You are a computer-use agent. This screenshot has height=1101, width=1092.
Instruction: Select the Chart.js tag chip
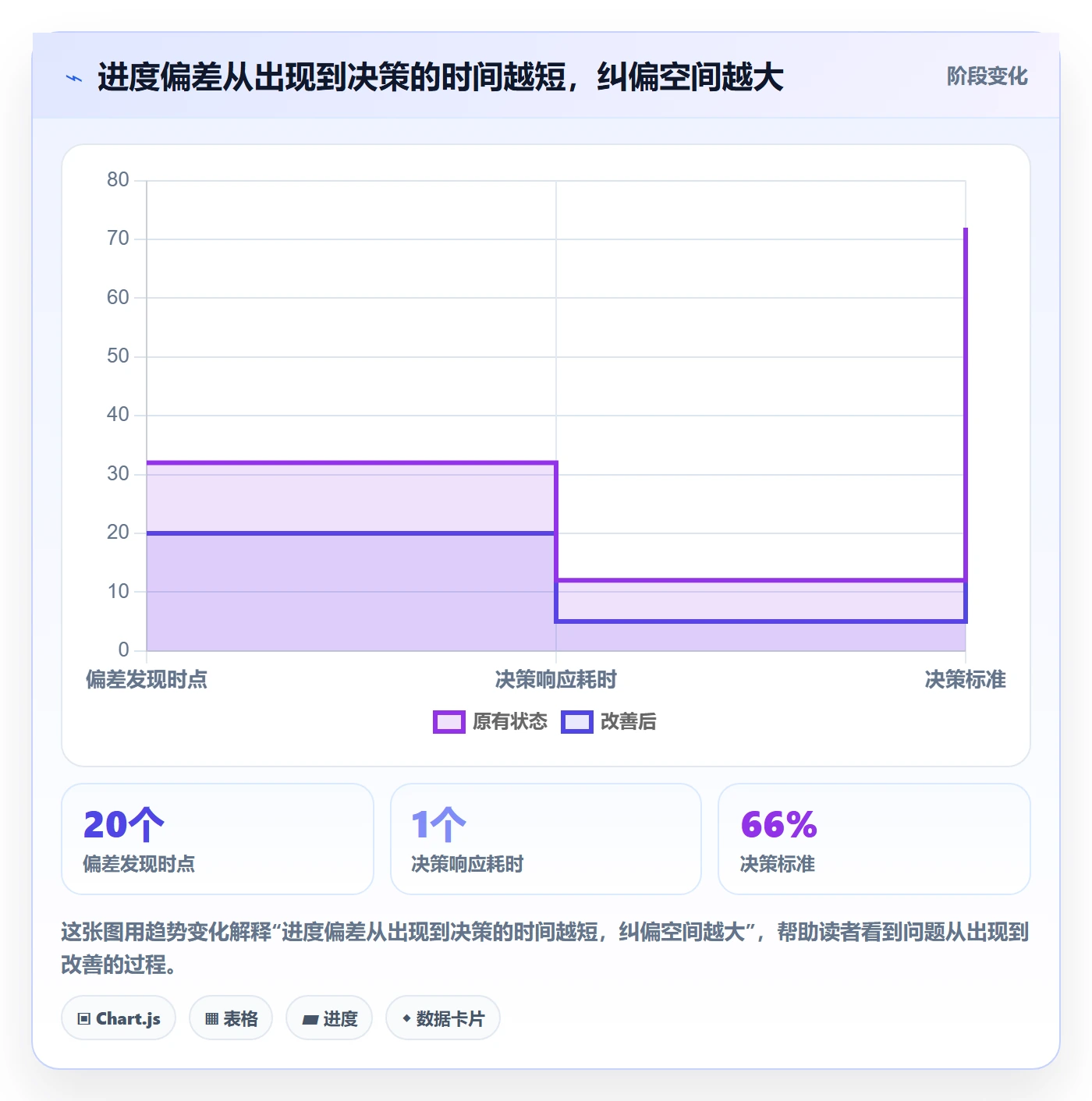click(119, 1018)
